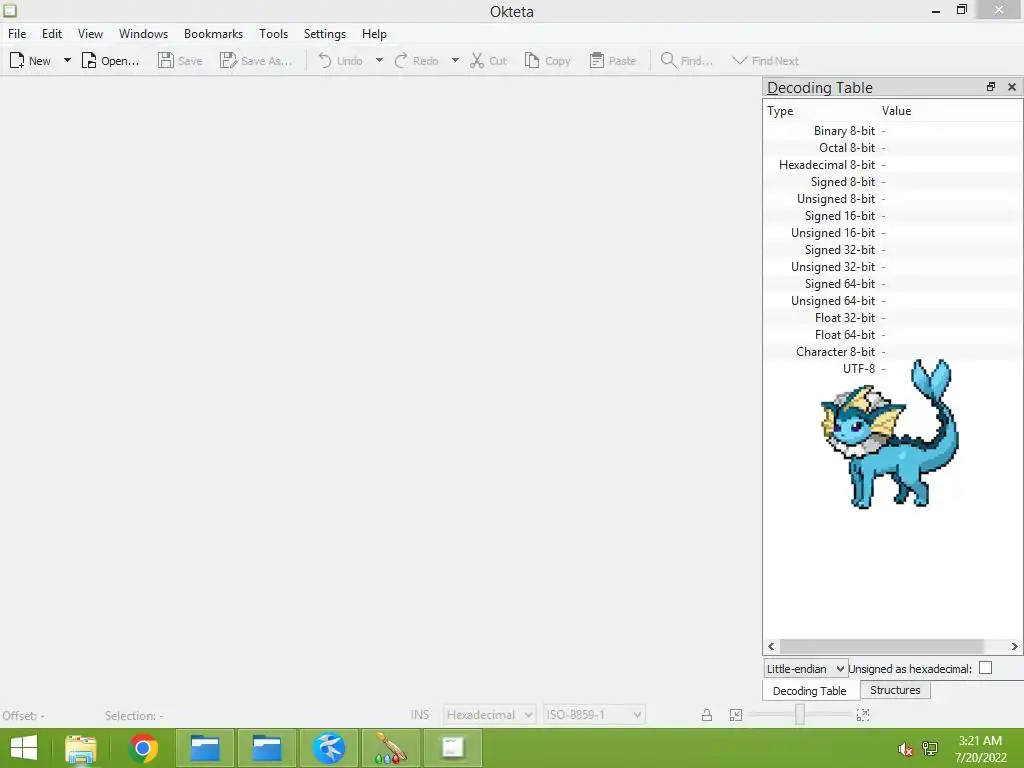Screen dimensions: 1024x768
Task: Click the Save As toolbar icon
Action: [227, 61]
